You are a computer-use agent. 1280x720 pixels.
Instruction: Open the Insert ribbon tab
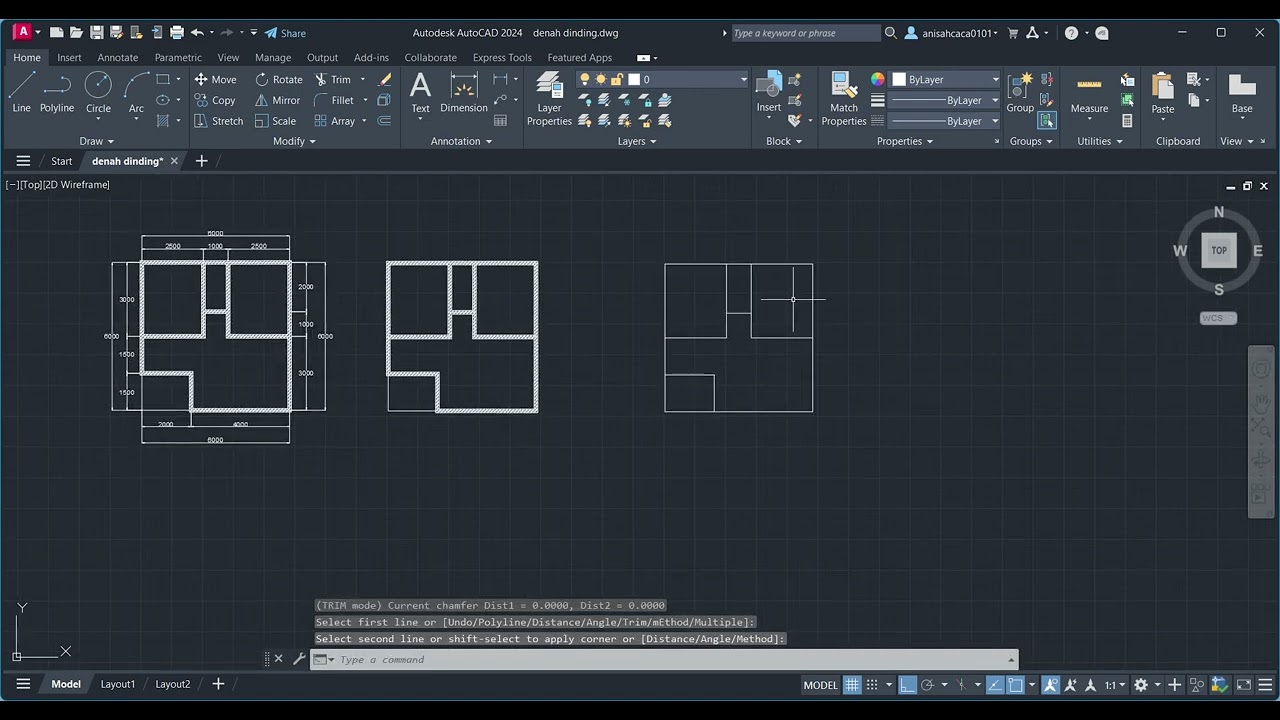(x=69, y=57)
